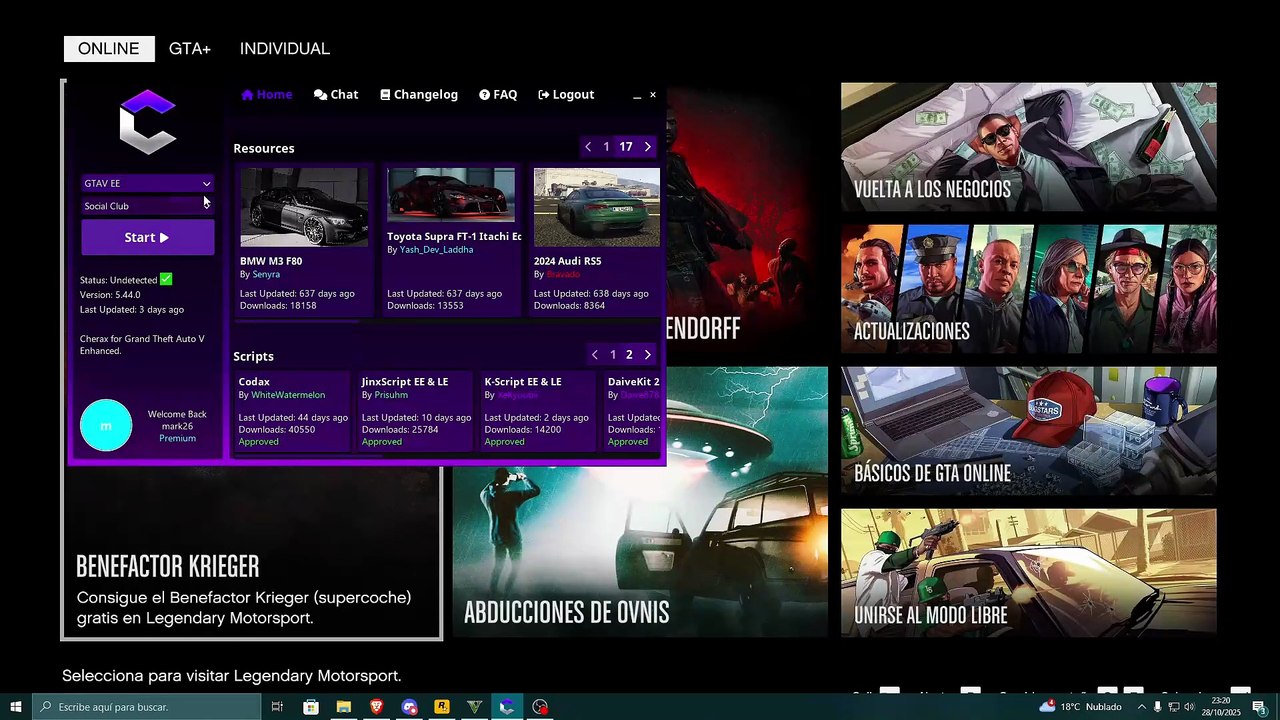
Task: Open the Codax script title
Action: coord(254,382)
